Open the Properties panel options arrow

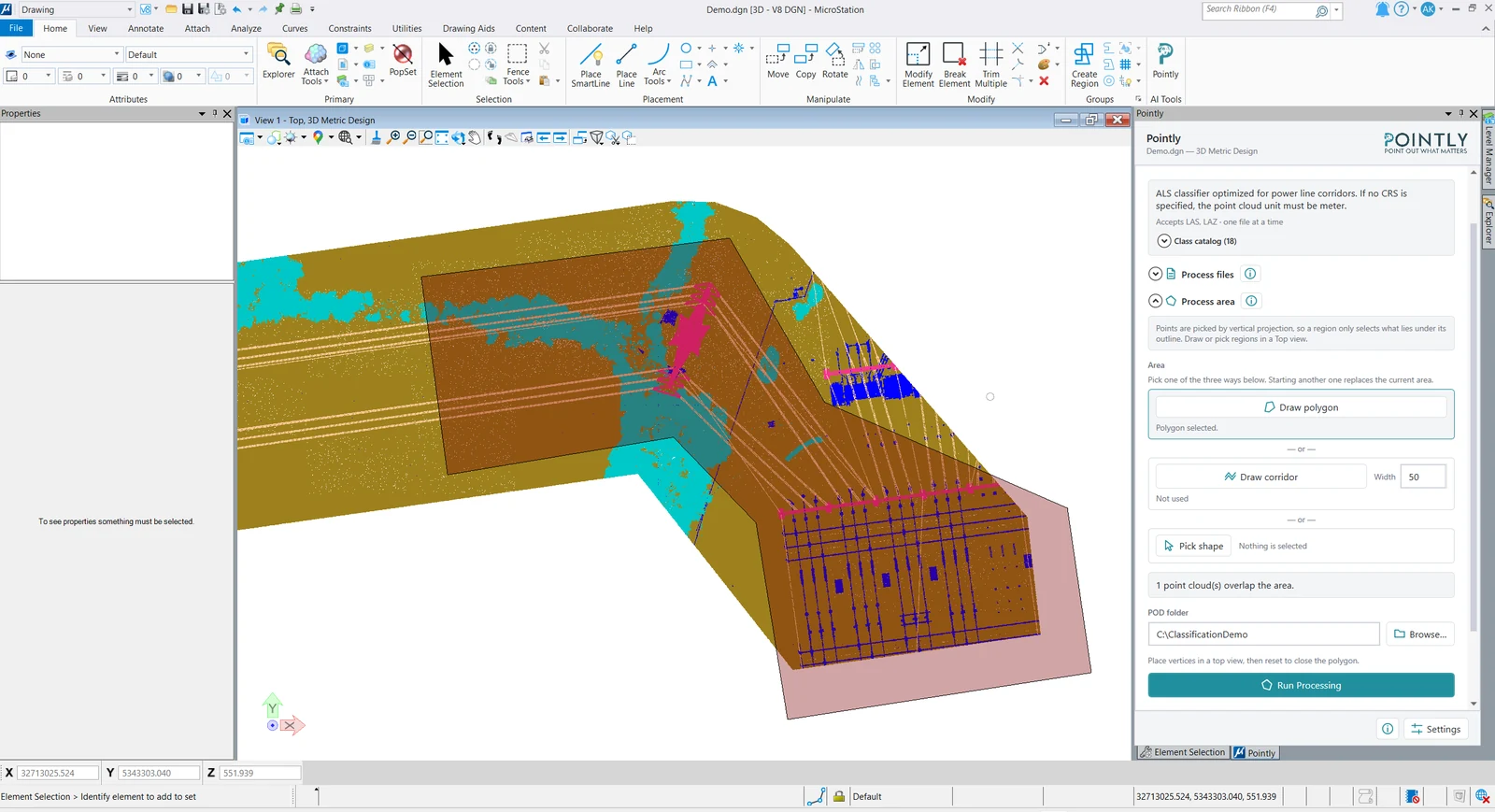tap(202, 113)
